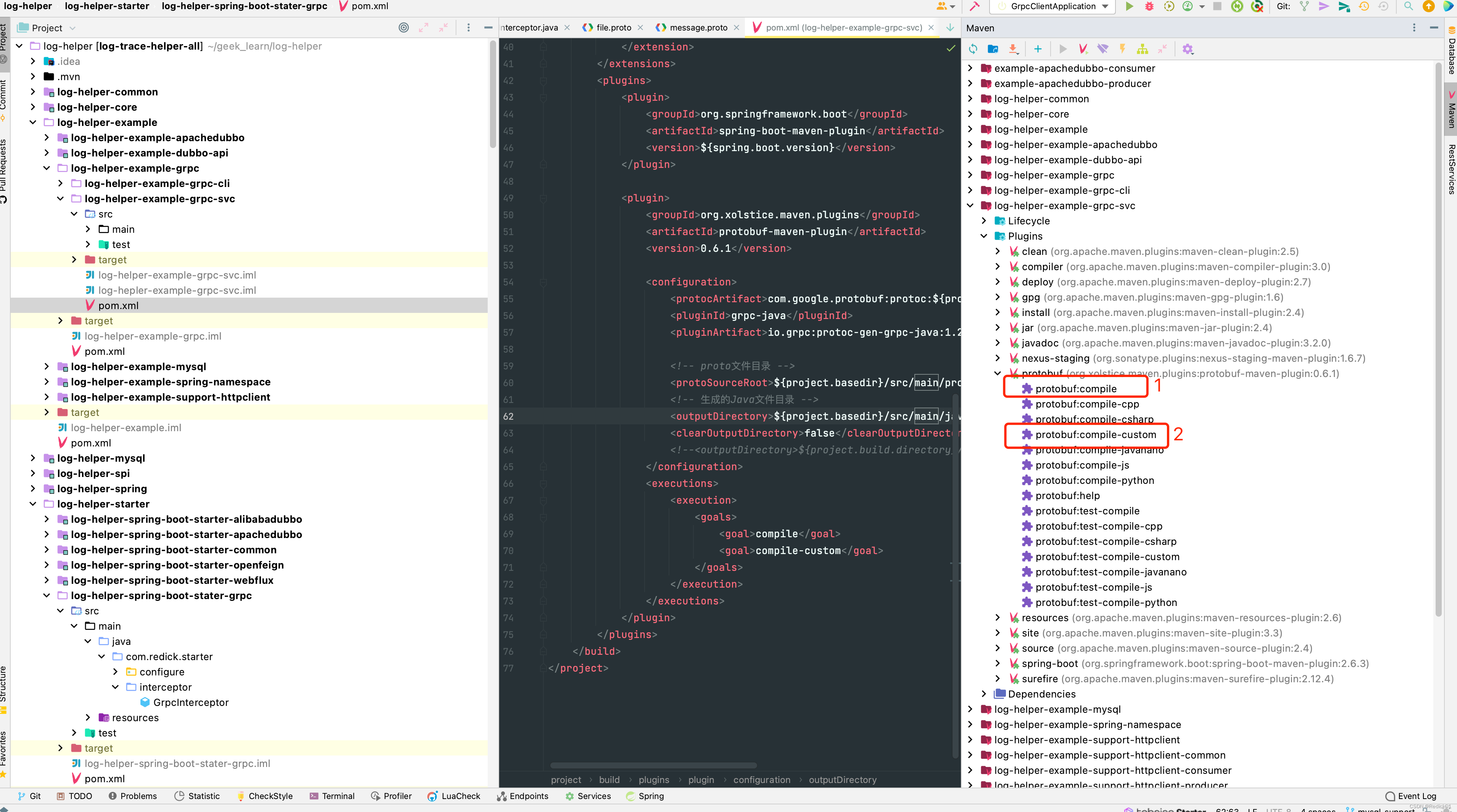Run with coverage icon in top toolbar
The height and width of the screenshot is (812, 1457).
click(x=1169, y=6)
